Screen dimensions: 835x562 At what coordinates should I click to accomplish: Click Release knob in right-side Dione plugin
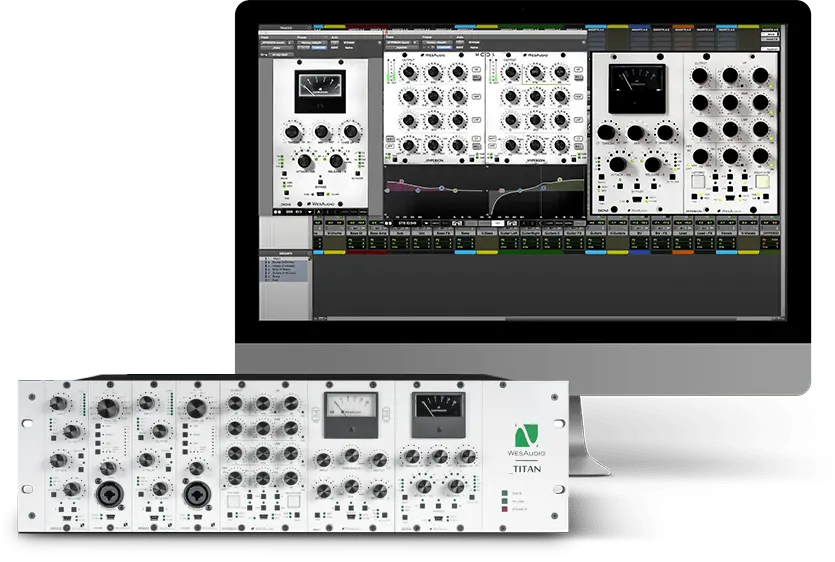point(652,164)
